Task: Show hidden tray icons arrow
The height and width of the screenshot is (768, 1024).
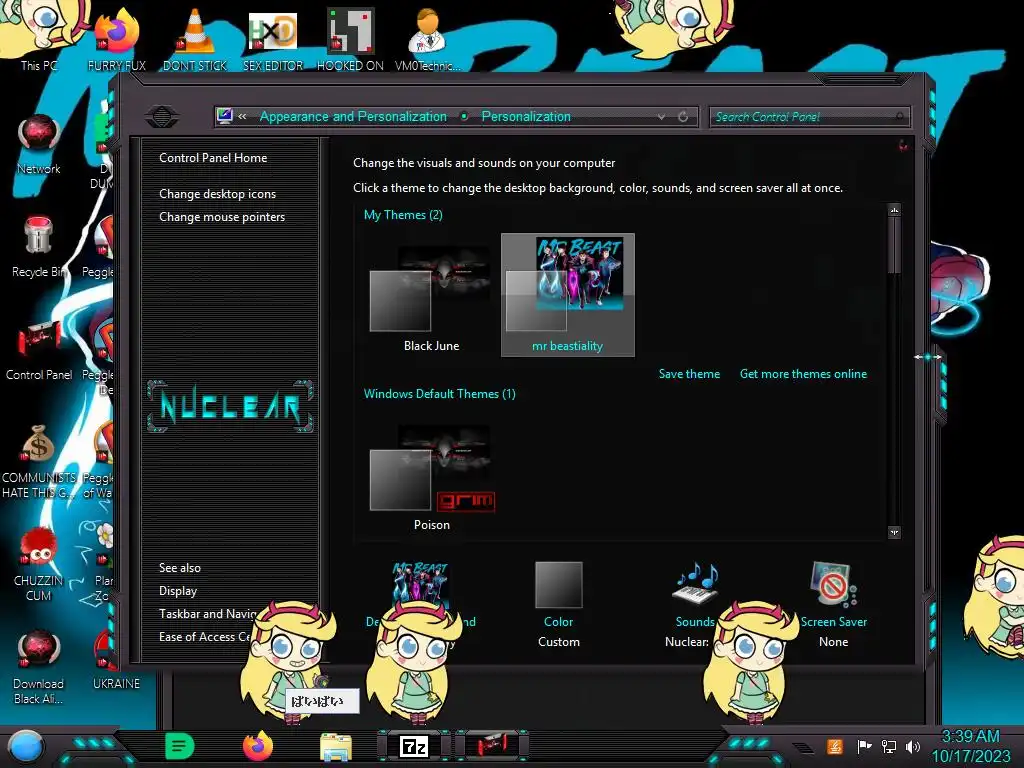Action: tap(803, 747)
